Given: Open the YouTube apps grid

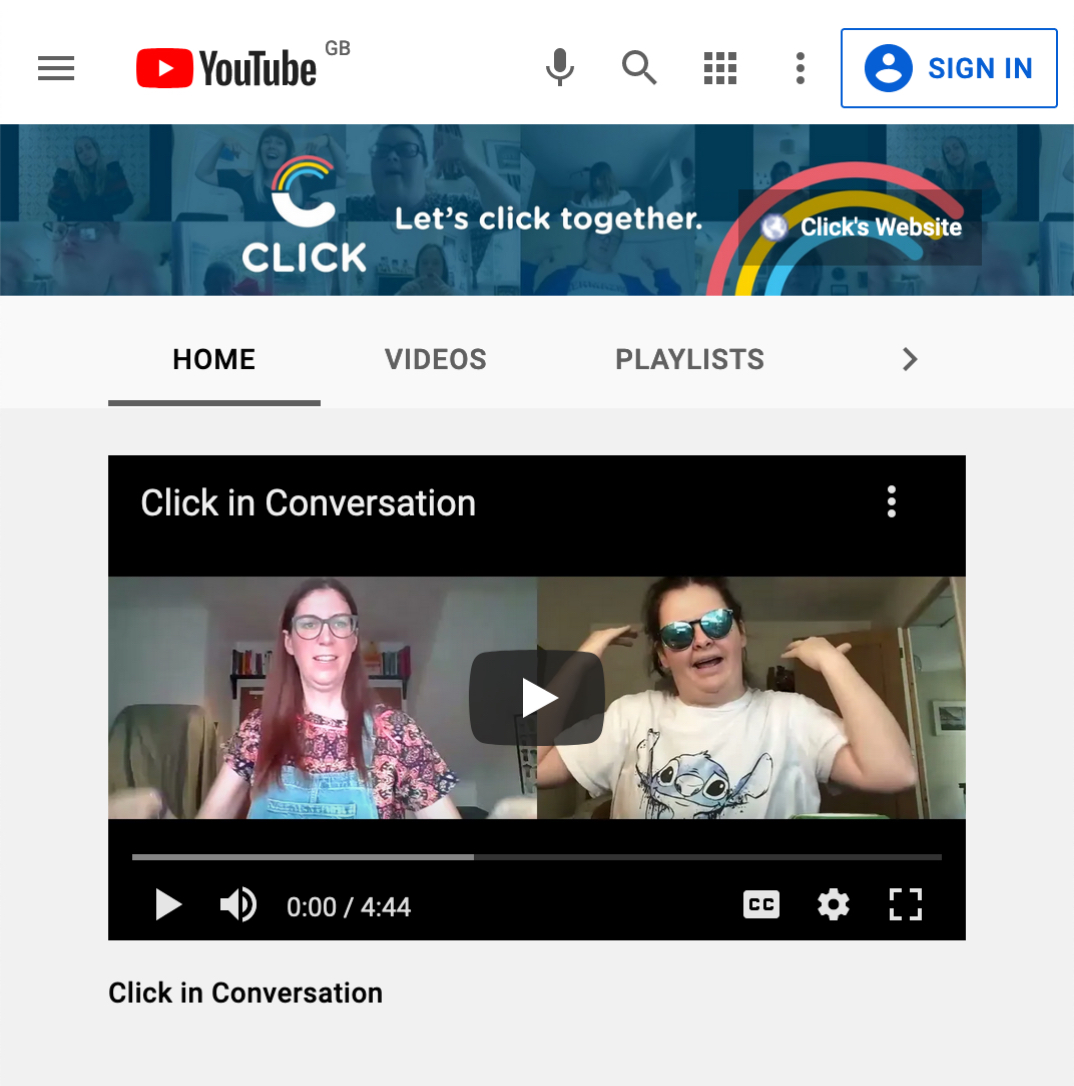Looking at the screenshot, I should (x=720, y=68).
